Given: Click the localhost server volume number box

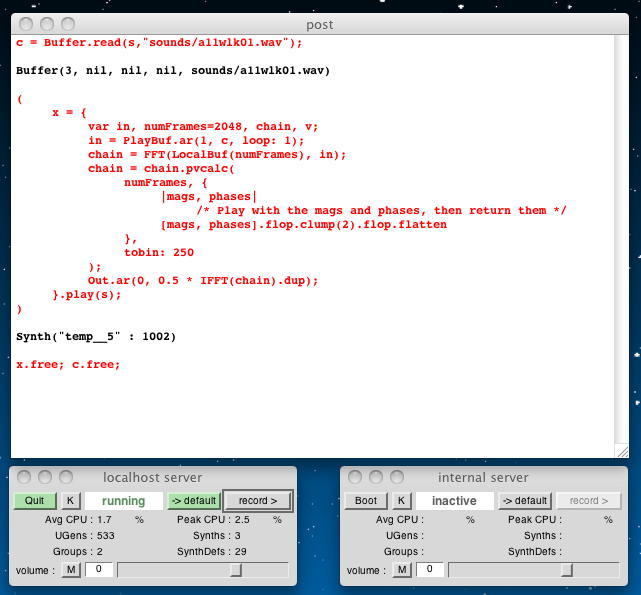Looking at the screenshot, I should coord(98,570).
